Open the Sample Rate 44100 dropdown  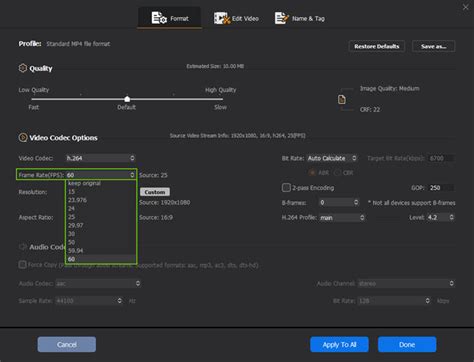click(89, 301)
